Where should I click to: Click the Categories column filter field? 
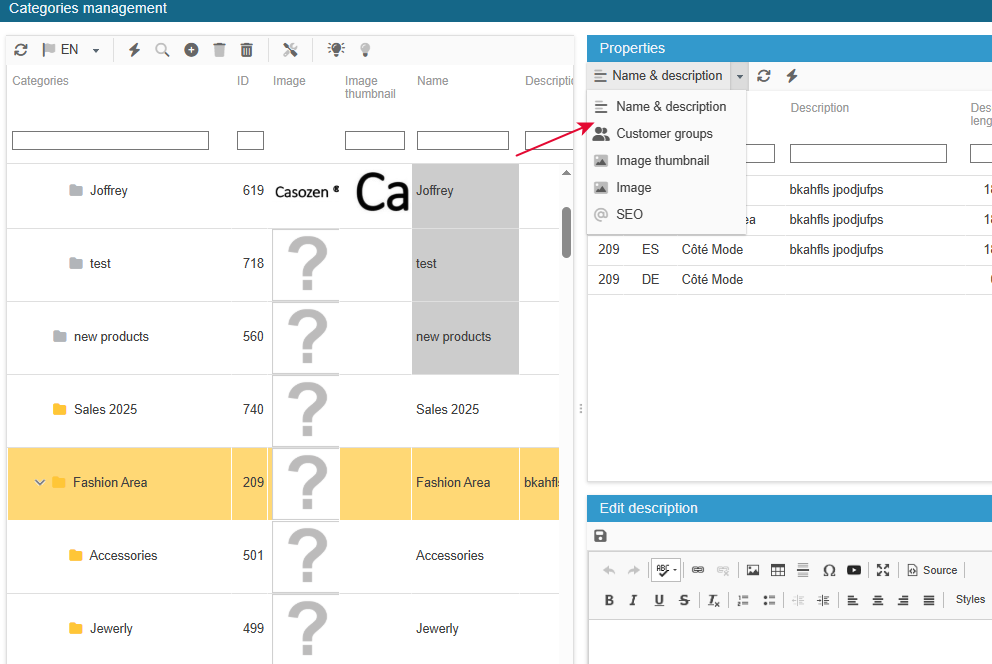click(110, 140)
